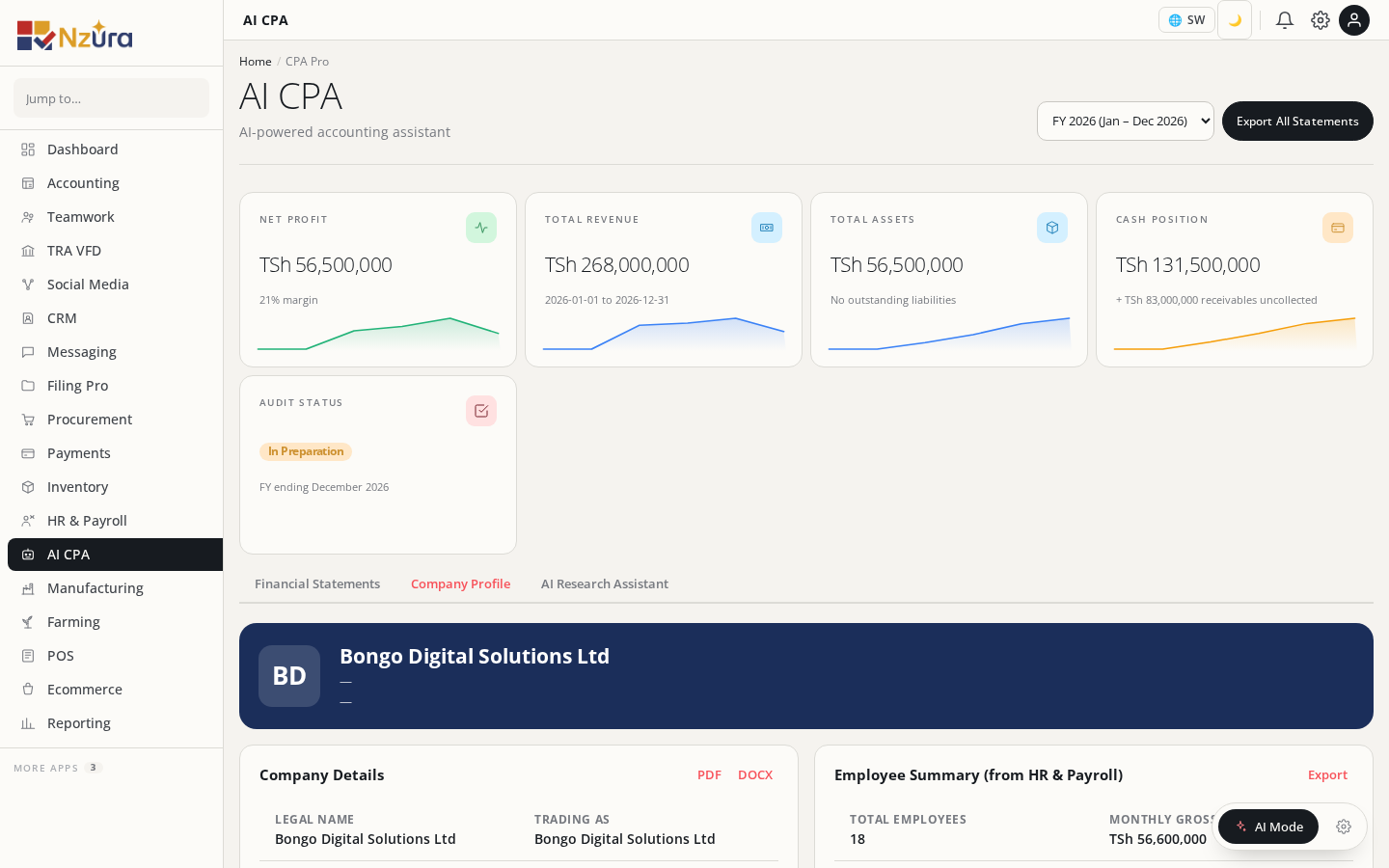This screenshot has height=868, width=1389.
Task: Export the Employee Summary
Action: [1327, 774]
